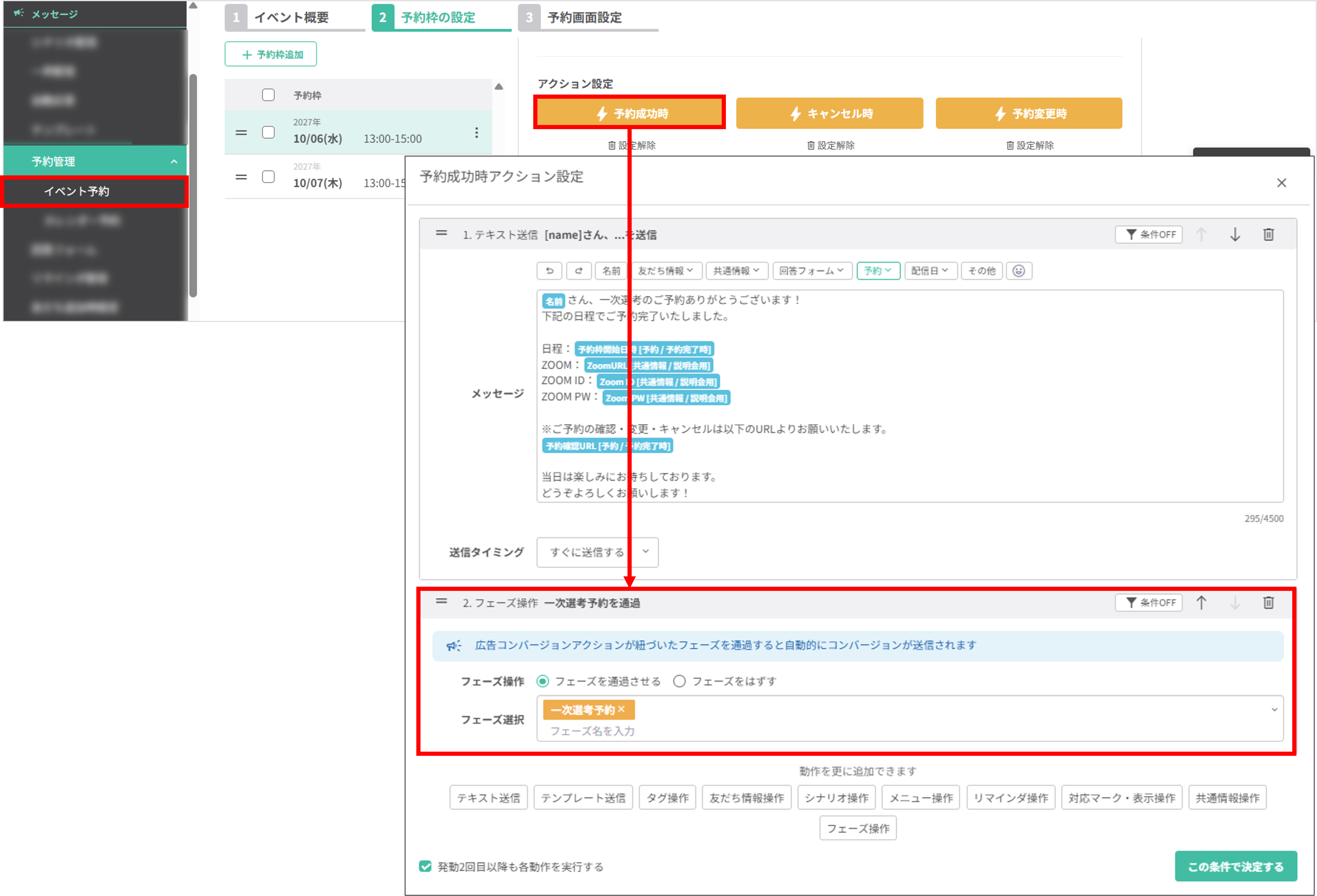1317x896 pixels.
Task: Delete the フェーズ操作 action with trash icon
Action: point(1268,603)
